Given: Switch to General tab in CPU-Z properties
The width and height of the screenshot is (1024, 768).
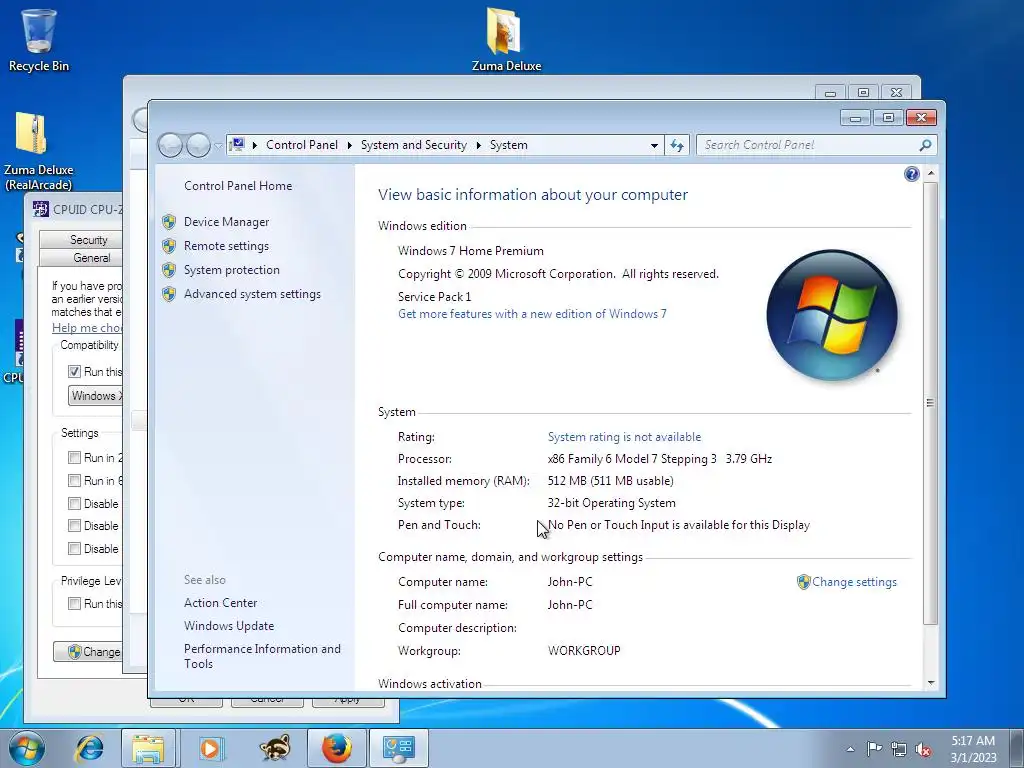Looking at the screenshot, I should coord(81,258).
